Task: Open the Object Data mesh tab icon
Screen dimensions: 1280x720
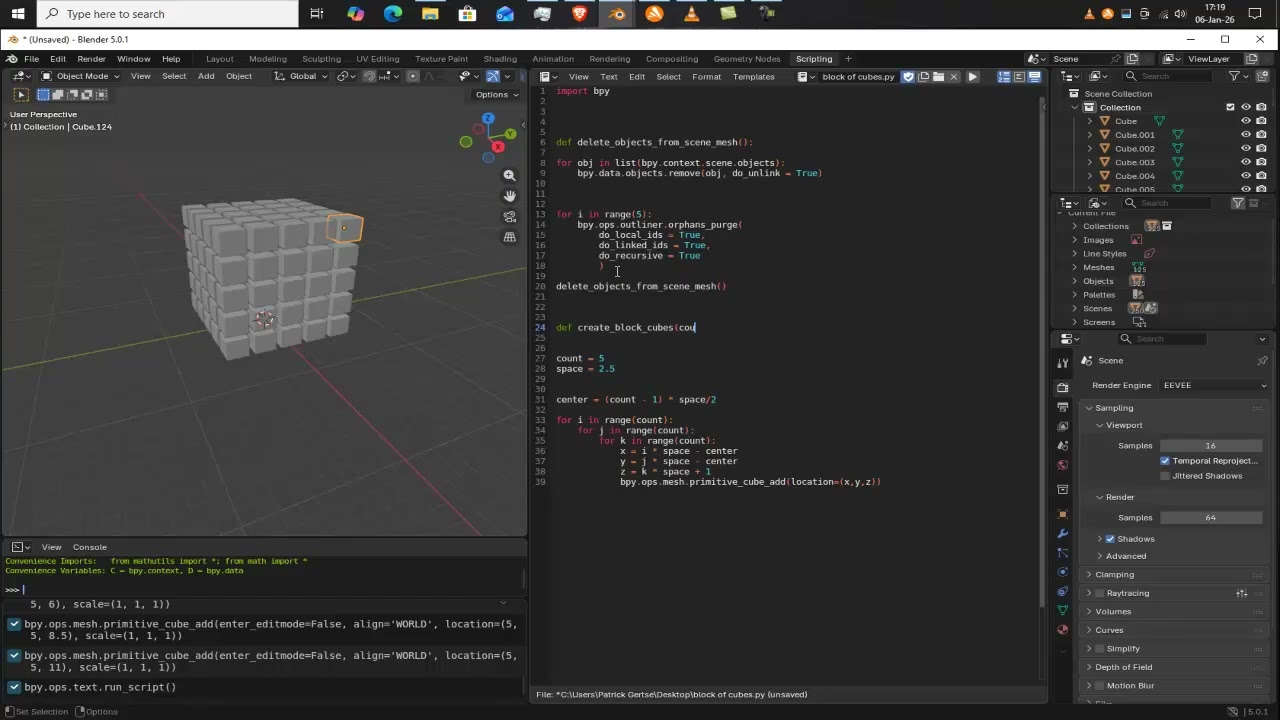Action: 1062,610
